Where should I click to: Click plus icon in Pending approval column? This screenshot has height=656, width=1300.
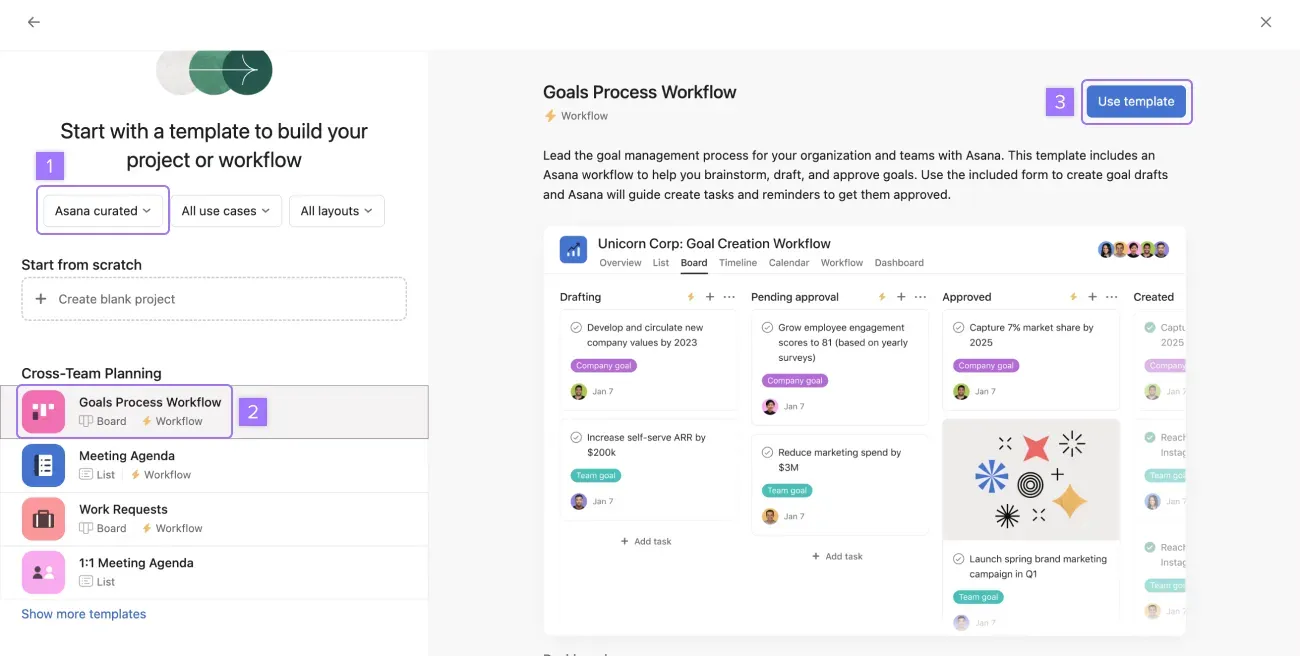(901, 297)
